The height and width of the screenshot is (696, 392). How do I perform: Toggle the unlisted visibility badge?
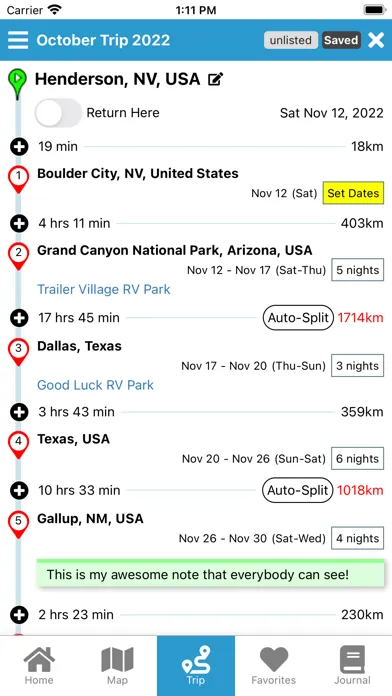coord(291,40)
